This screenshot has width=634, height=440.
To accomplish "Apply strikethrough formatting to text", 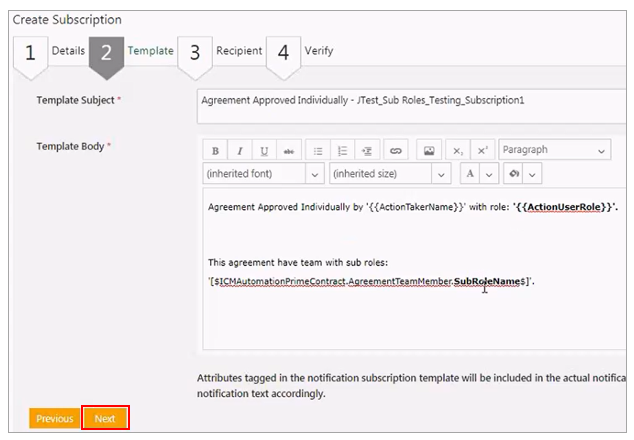I will tap(289, 151).
